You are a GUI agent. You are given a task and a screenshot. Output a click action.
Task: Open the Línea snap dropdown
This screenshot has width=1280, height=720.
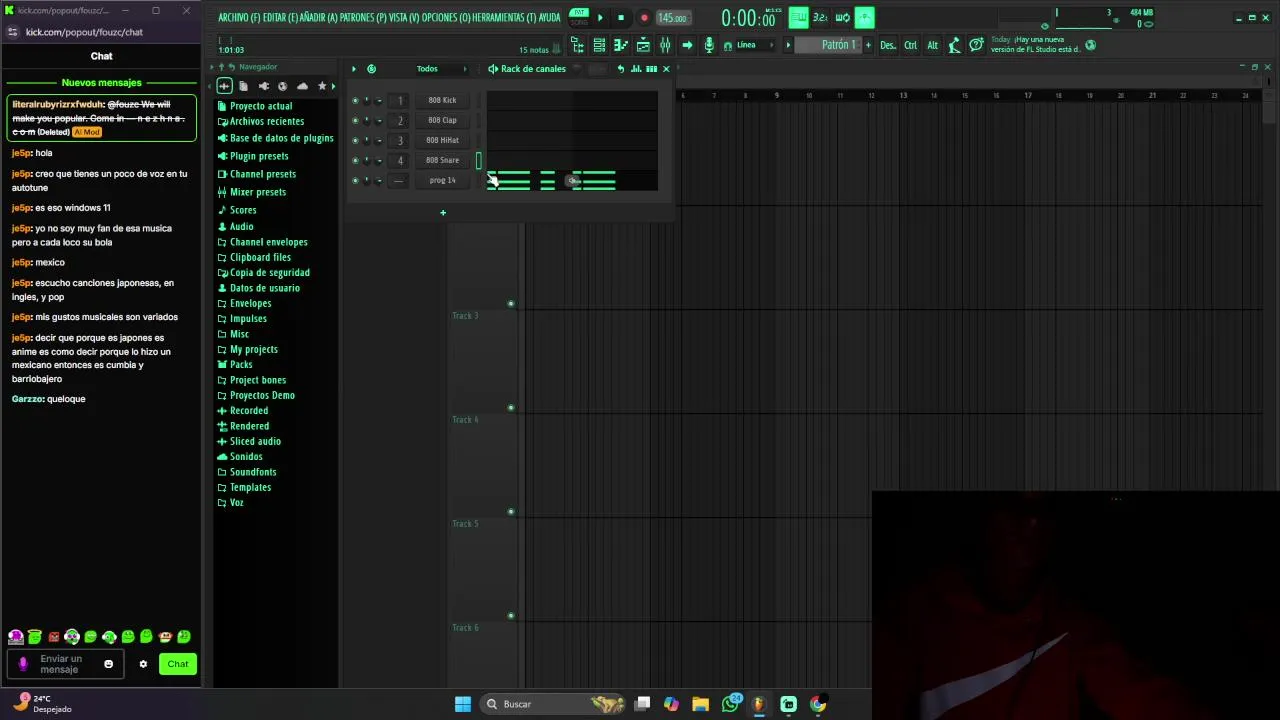coord(754,45)
